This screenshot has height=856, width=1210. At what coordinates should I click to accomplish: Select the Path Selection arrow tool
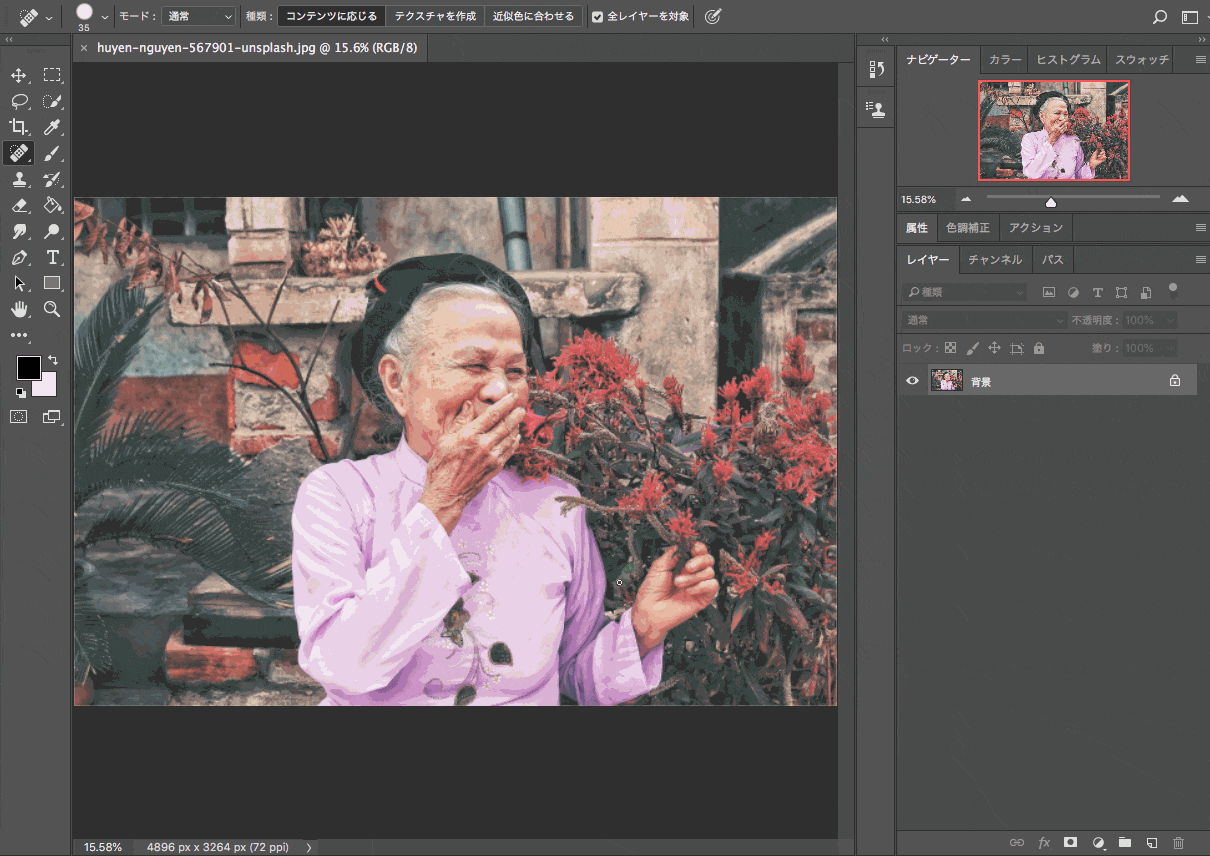pyautogui.click(x=19, y=283)
